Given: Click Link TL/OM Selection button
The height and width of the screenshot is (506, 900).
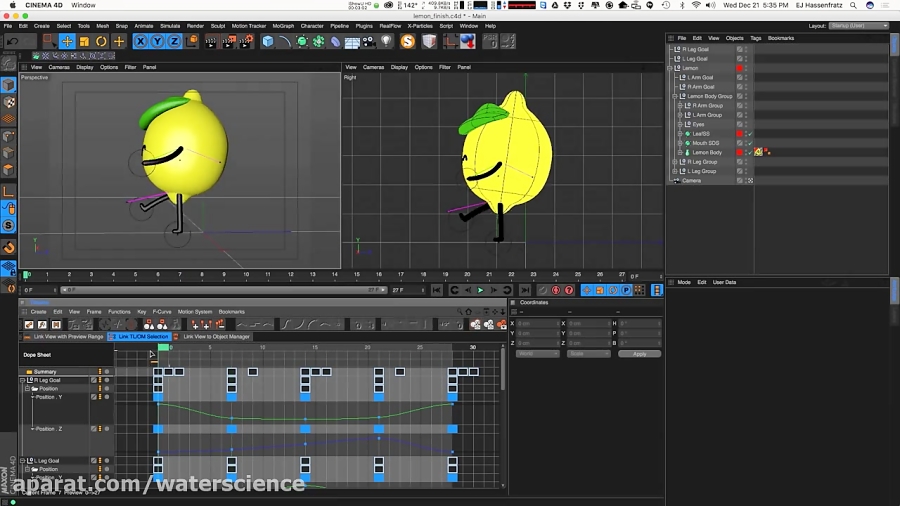Looking at the screenshot, I should 139,337.
